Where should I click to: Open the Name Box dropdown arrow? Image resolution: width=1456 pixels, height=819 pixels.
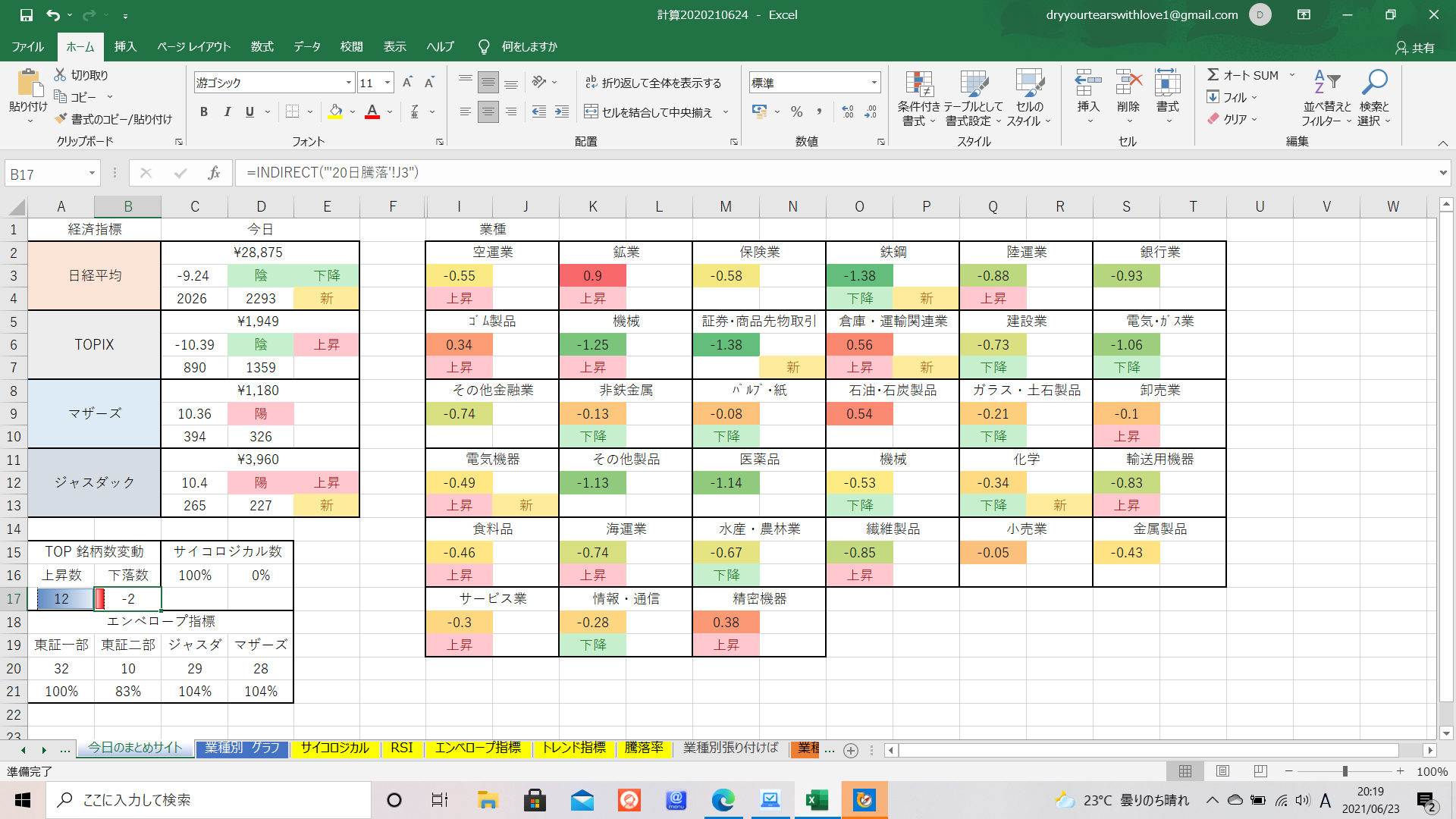pyautogui.click(x=92, y=174)
